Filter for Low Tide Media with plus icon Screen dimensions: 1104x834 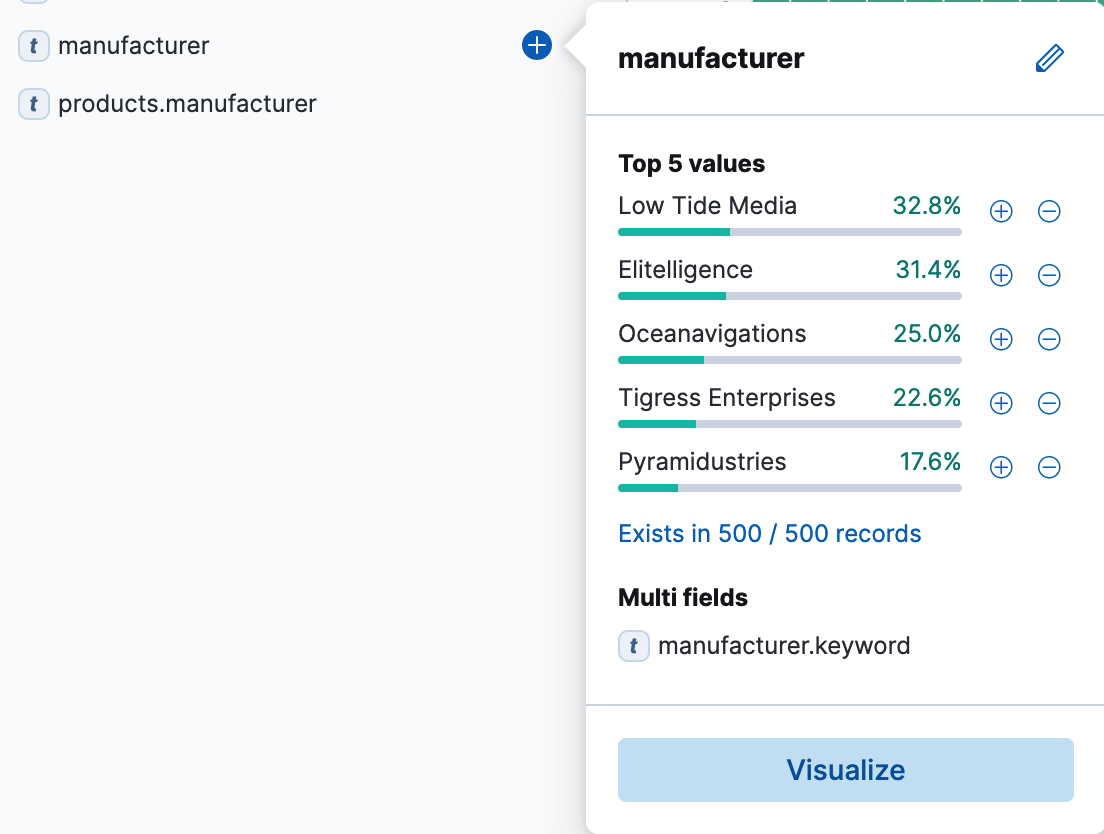coord(1000,211)
